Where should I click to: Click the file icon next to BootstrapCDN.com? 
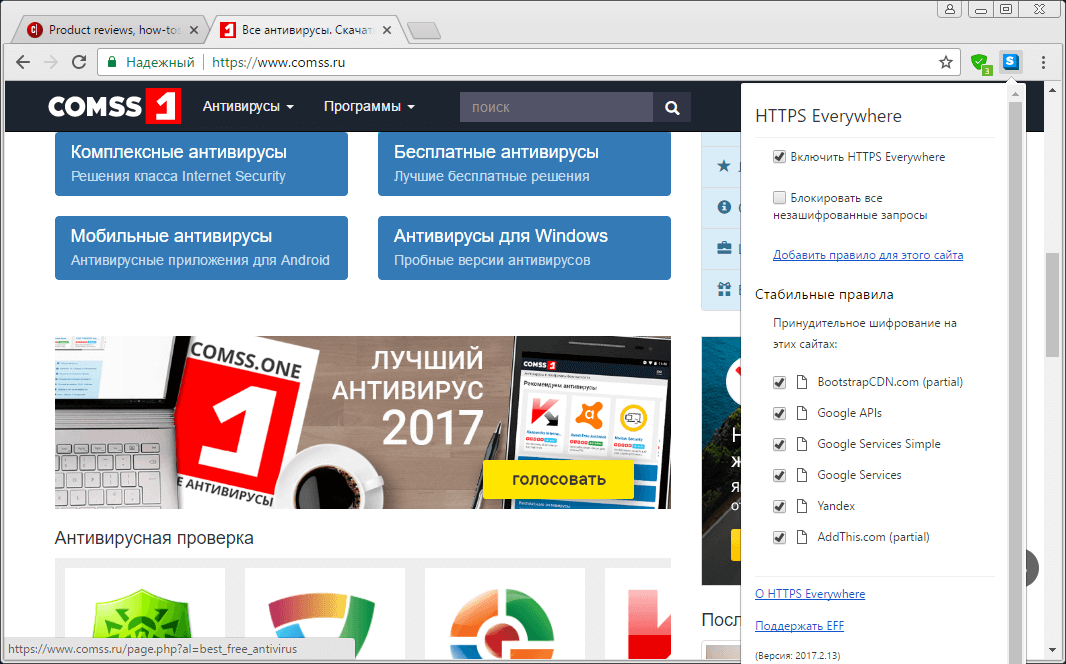(x=802, y=382)
